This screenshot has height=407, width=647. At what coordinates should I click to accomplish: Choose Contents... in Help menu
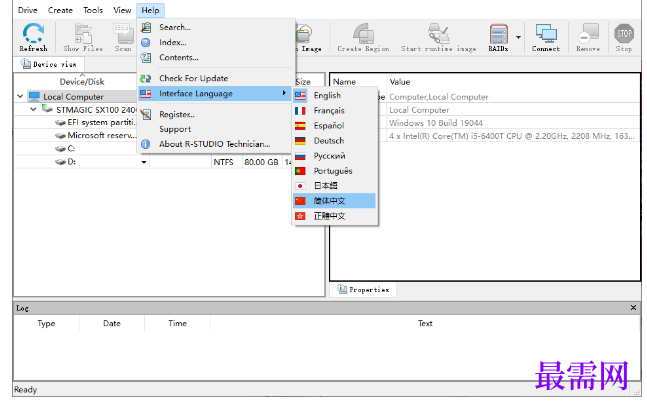pyautogui.click(x=216, y=58)
